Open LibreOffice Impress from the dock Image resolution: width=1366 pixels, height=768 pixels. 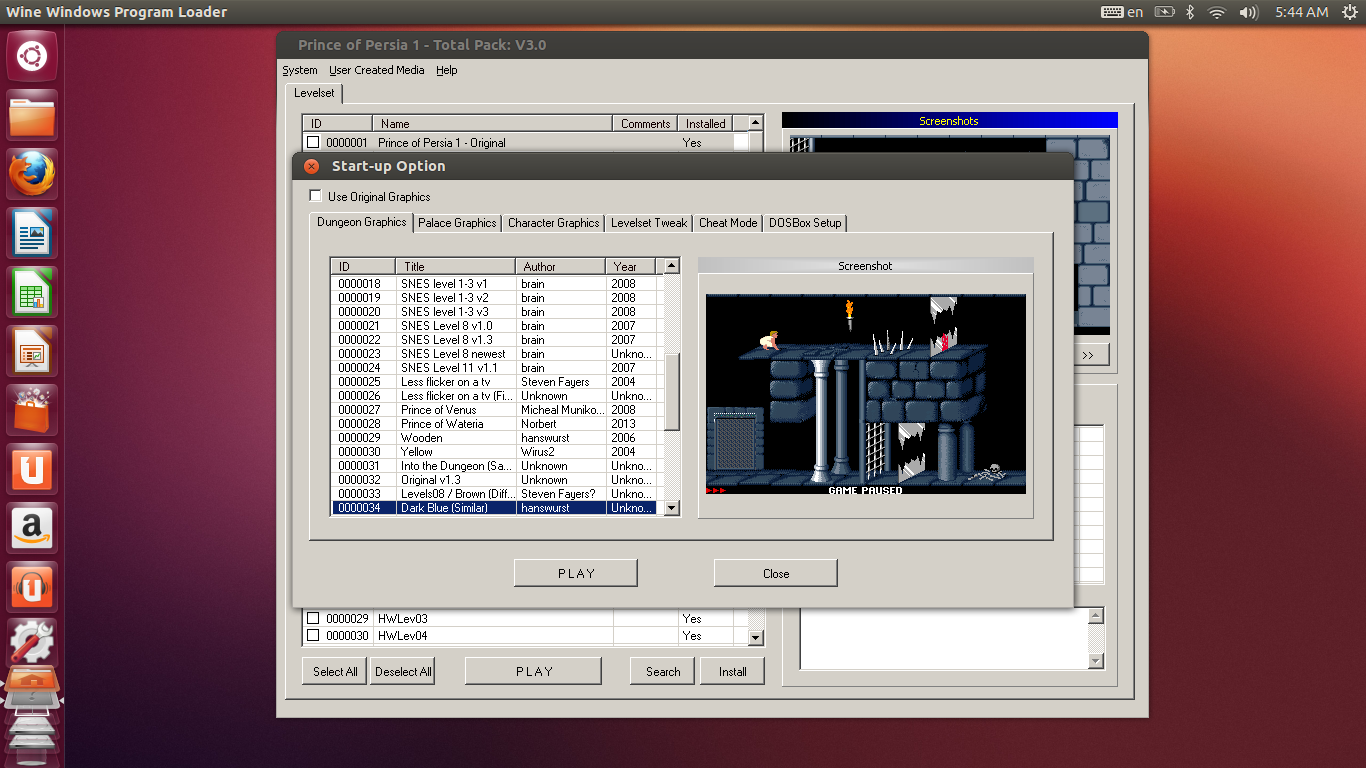32,351
